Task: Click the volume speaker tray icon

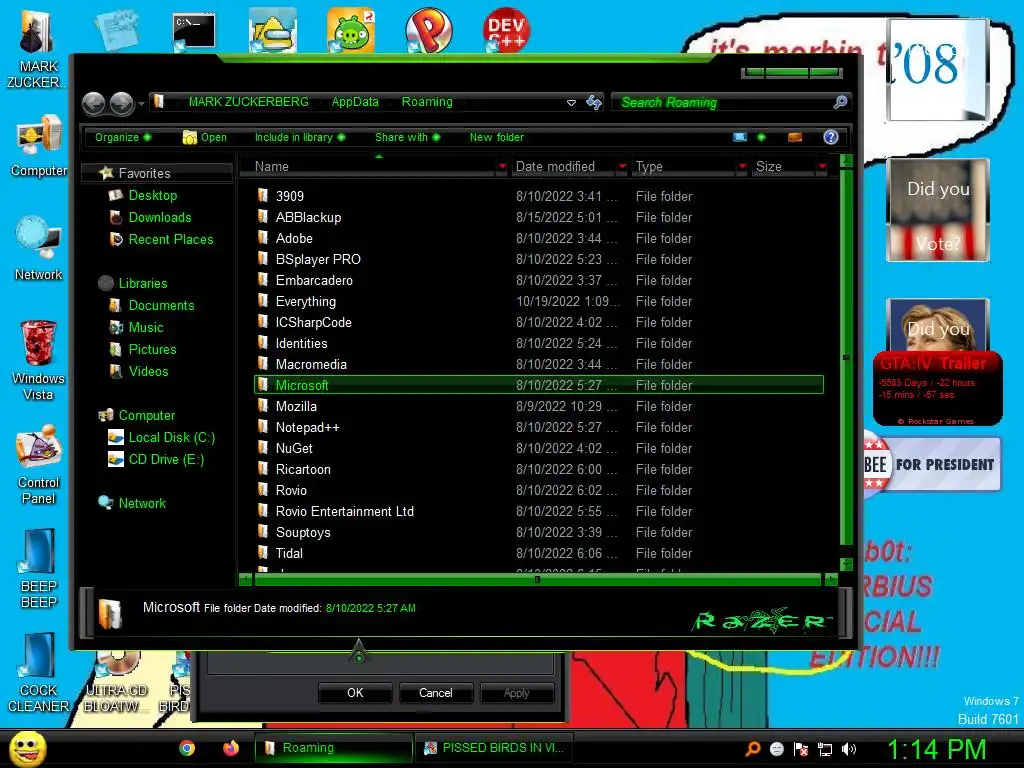Action: pos(848,749)
